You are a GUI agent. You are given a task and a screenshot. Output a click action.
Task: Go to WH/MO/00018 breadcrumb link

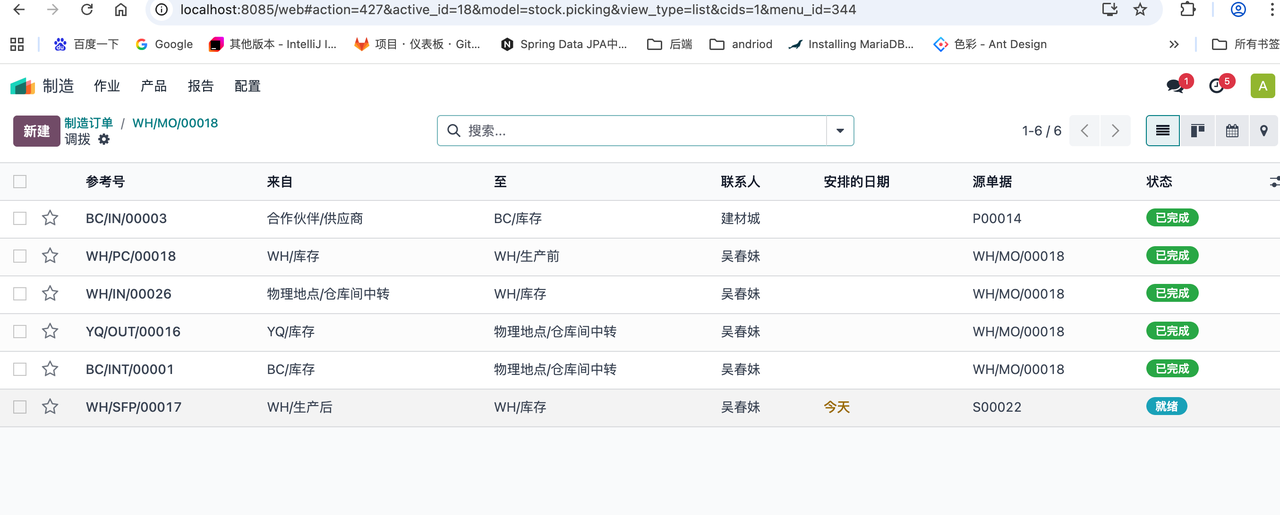(175, 123)
